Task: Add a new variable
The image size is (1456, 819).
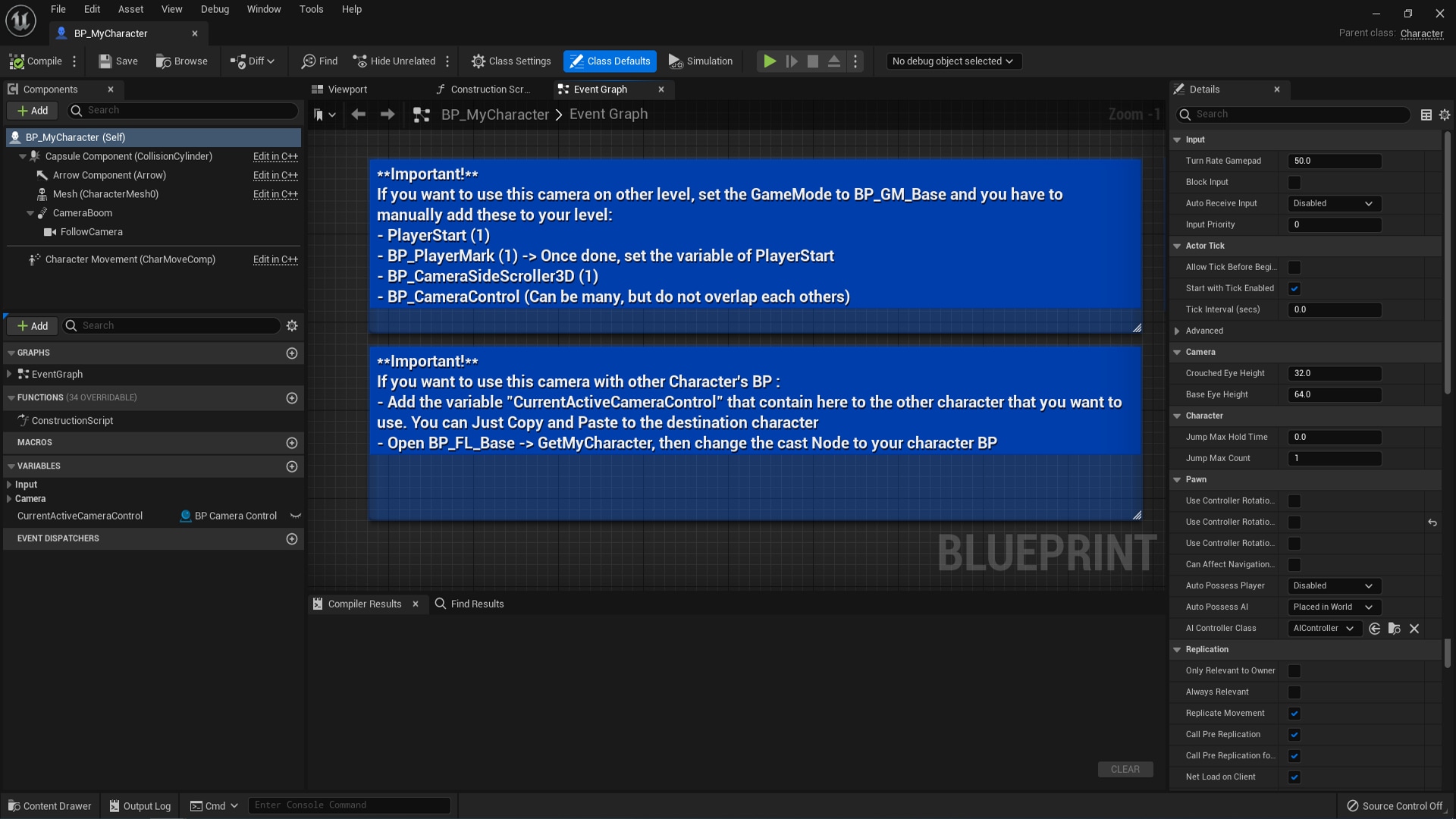Action: coord(292,466)
